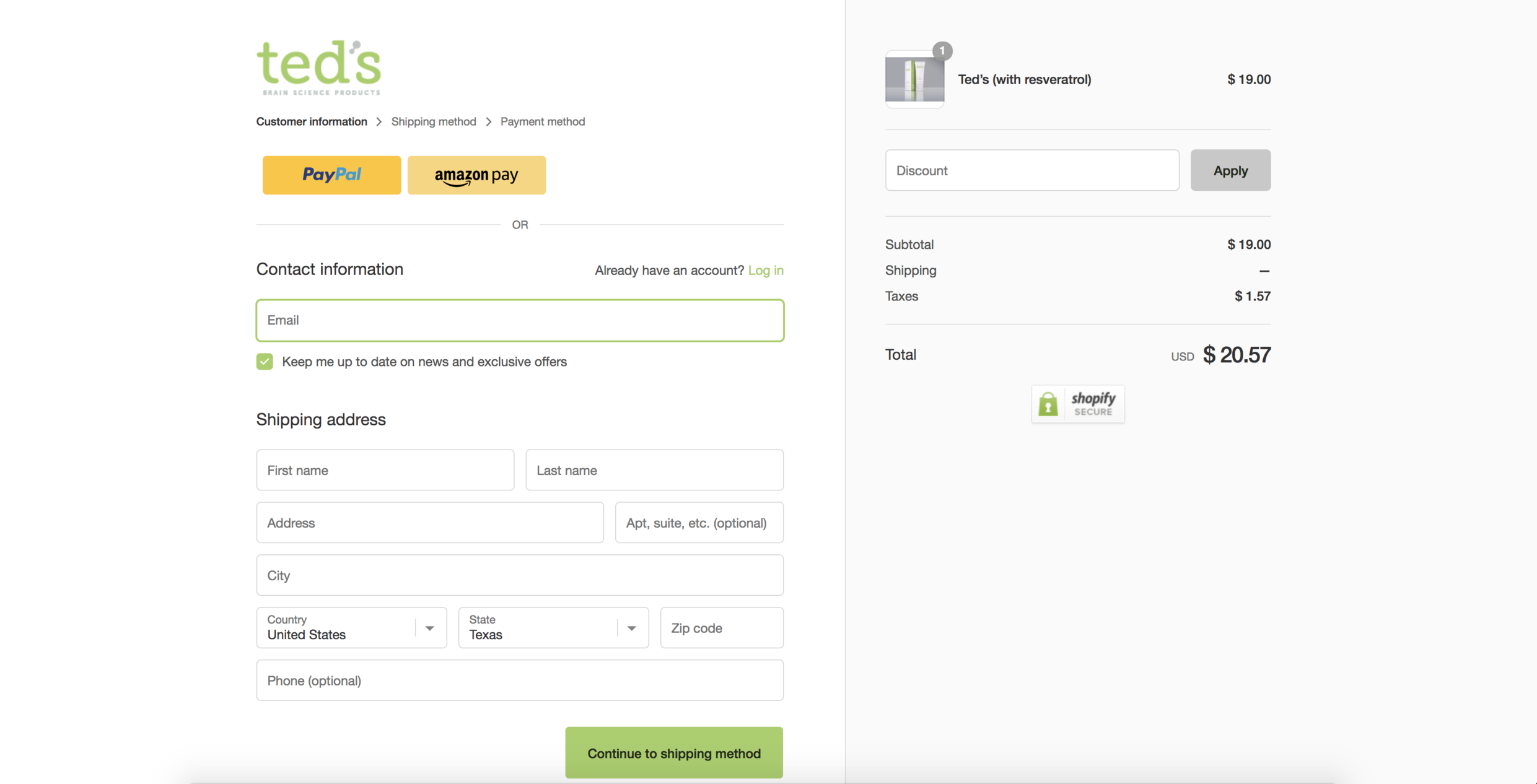Uncheck keep me up to date checkbox

click(265, 362)
